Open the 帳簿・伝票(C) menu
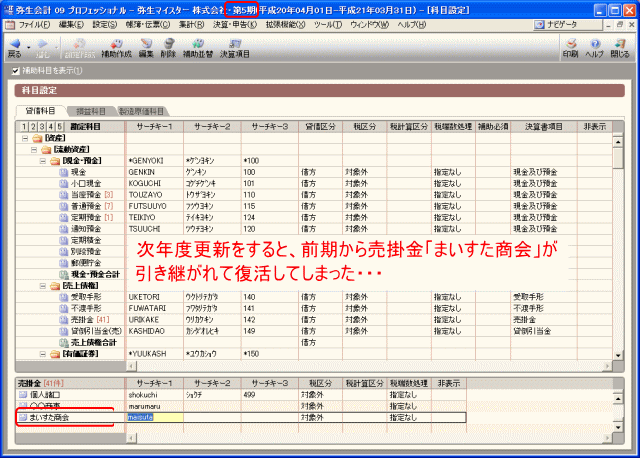Viewport: 640px width, 458px height. (x=148, y=25)
